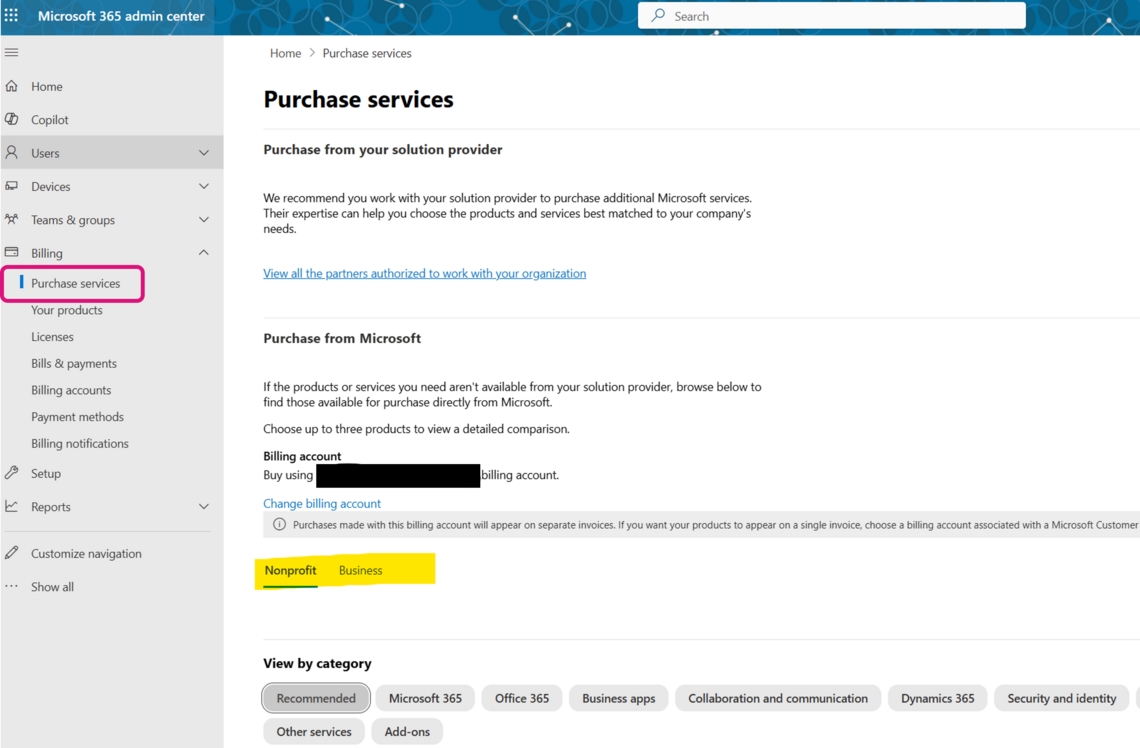Click the Show all ellipsis icon

12,586
